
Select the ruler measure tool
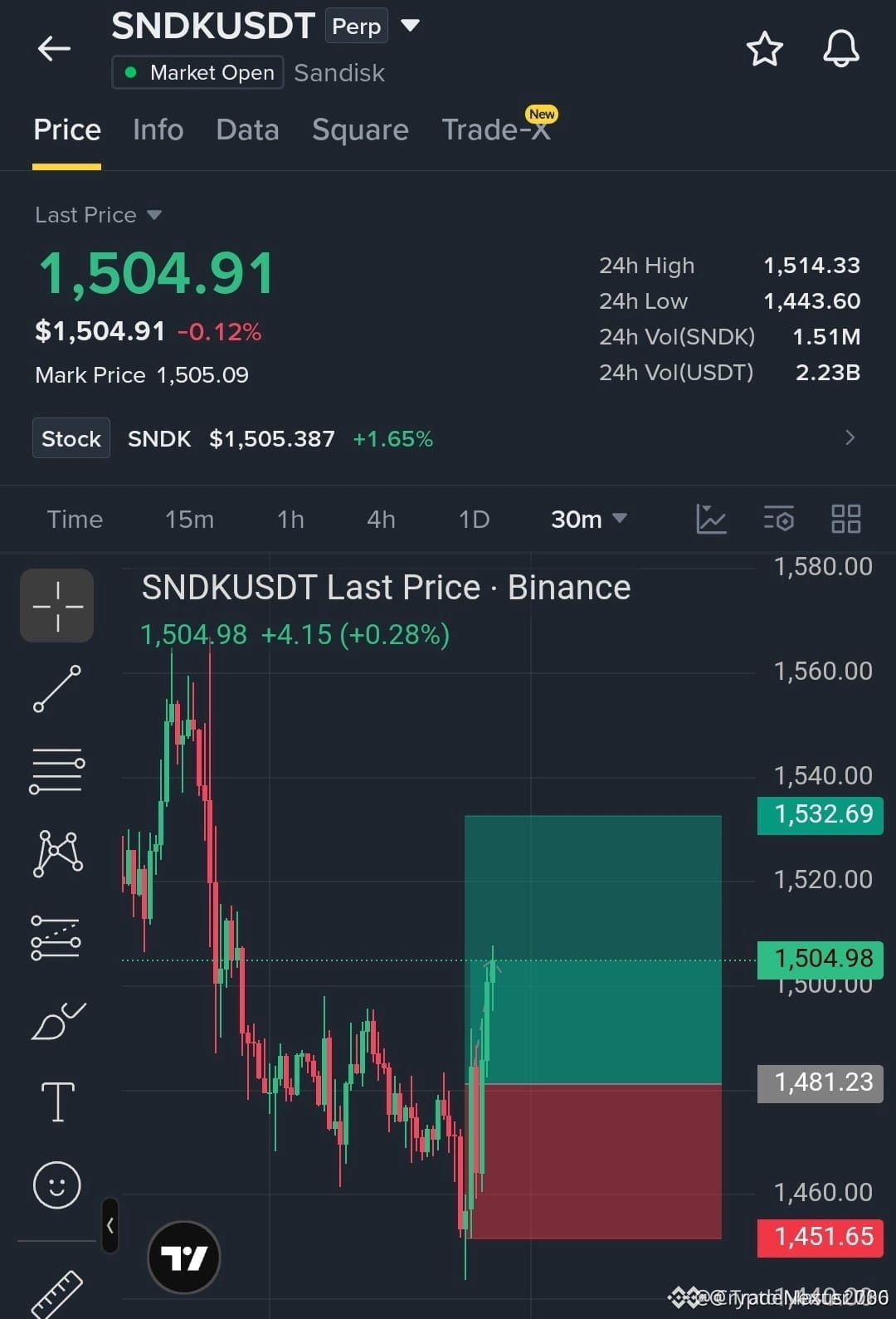point(57,1295)
